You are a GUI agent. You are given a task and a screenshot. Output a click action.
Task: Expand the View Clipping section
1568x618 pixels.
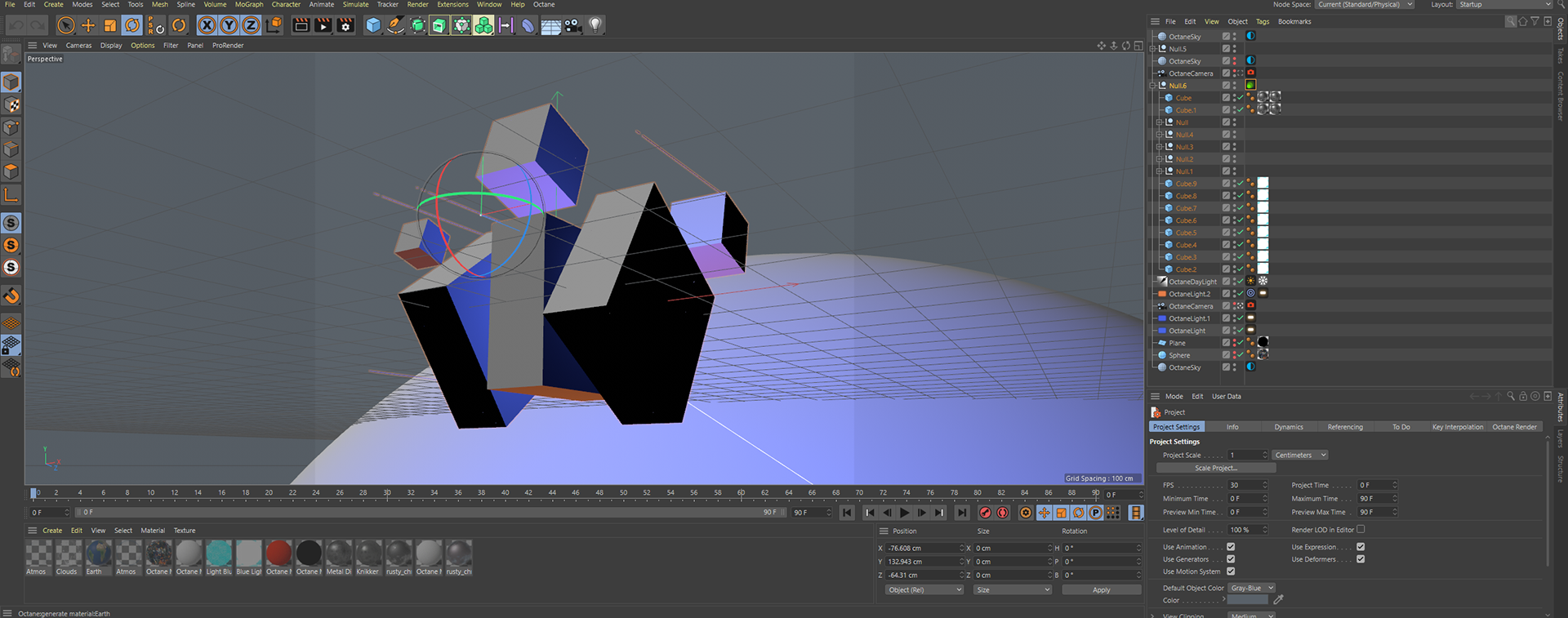pyautogui.click(x=1153, y=616)
